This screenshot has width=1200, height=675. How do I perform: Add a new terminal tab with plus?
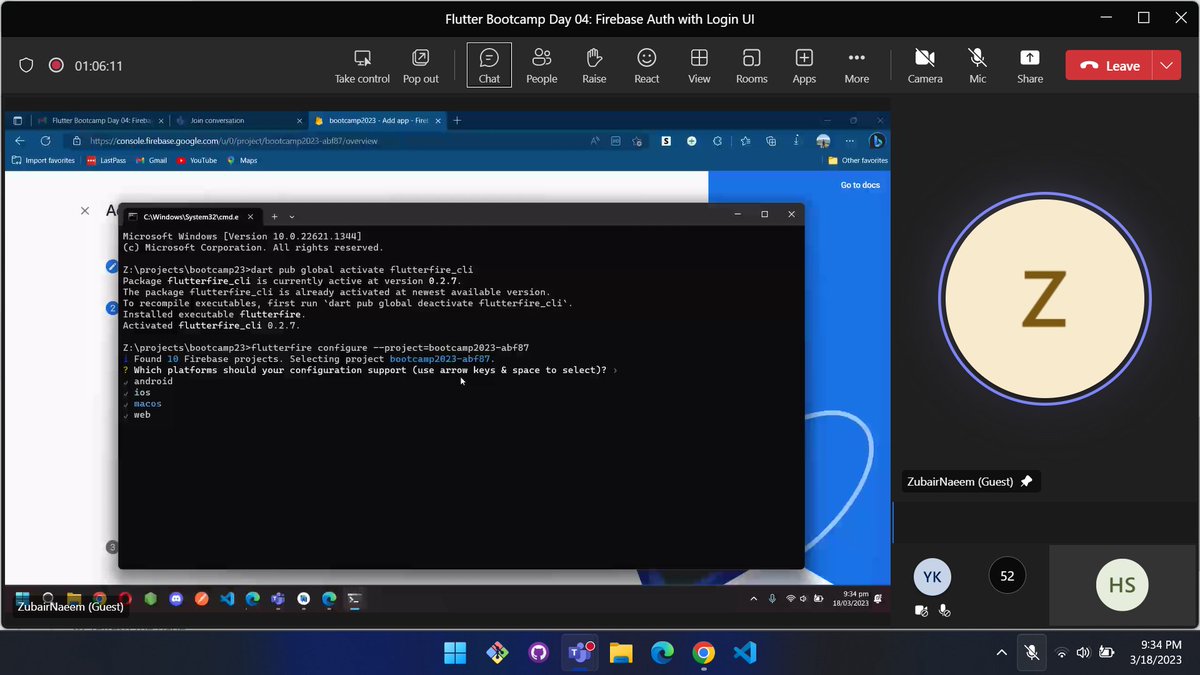275,216
